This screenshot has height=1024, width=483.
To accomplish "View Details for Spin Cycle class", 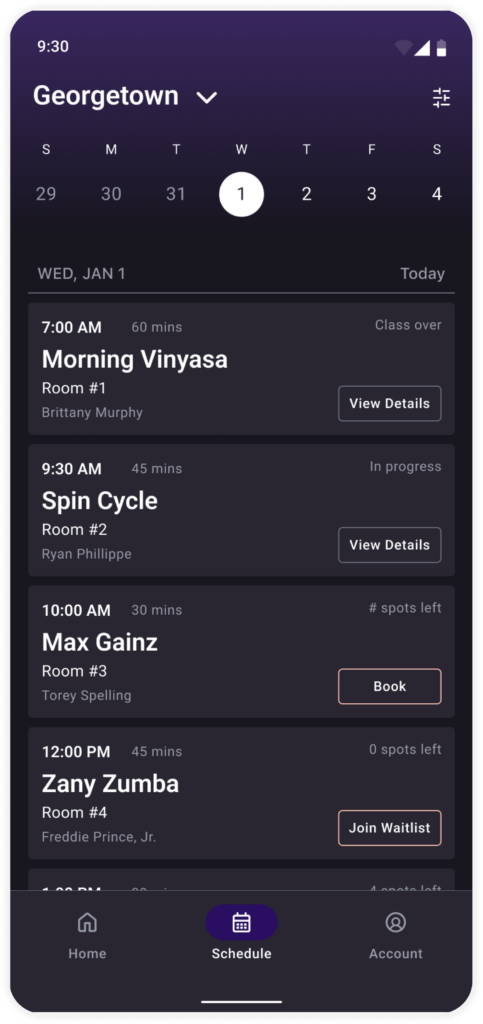I will [390, 545].
